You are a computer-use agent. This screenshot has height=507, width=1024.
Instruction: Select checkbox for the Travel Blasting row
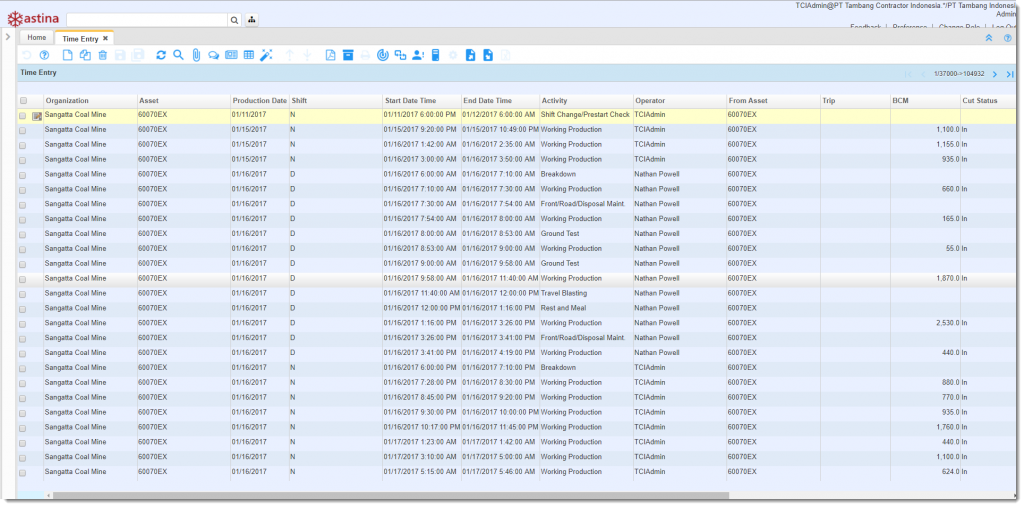23,293
